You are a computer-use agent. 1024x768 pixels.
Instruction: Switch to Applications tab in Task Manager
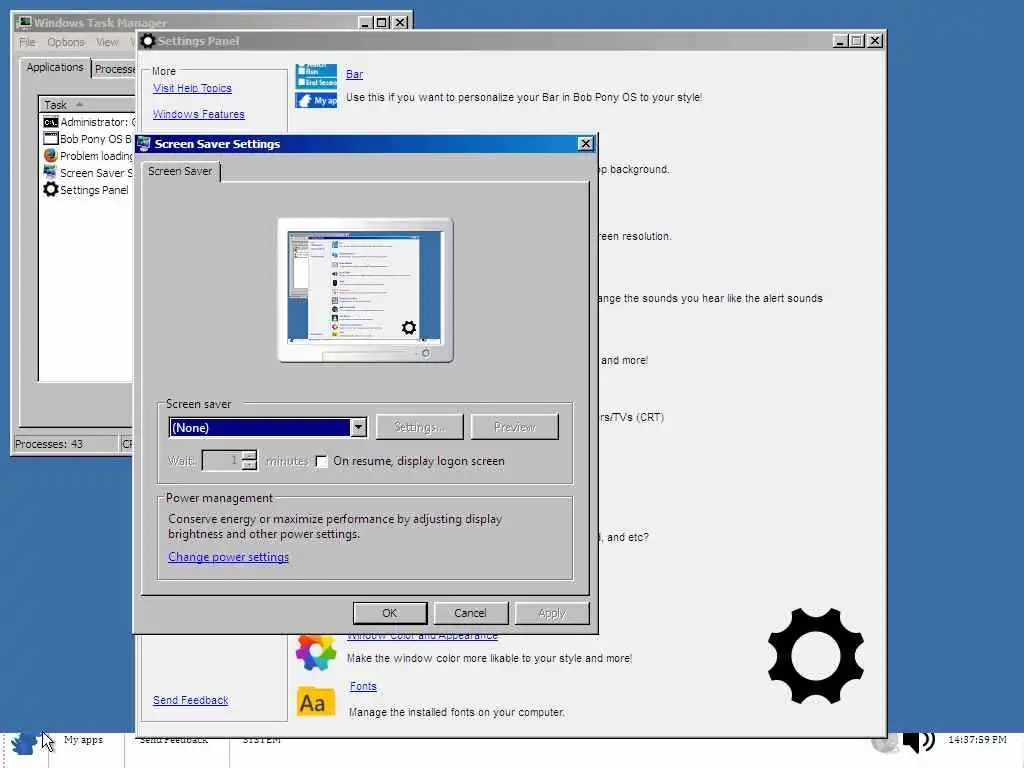click(x=55, y=67)
